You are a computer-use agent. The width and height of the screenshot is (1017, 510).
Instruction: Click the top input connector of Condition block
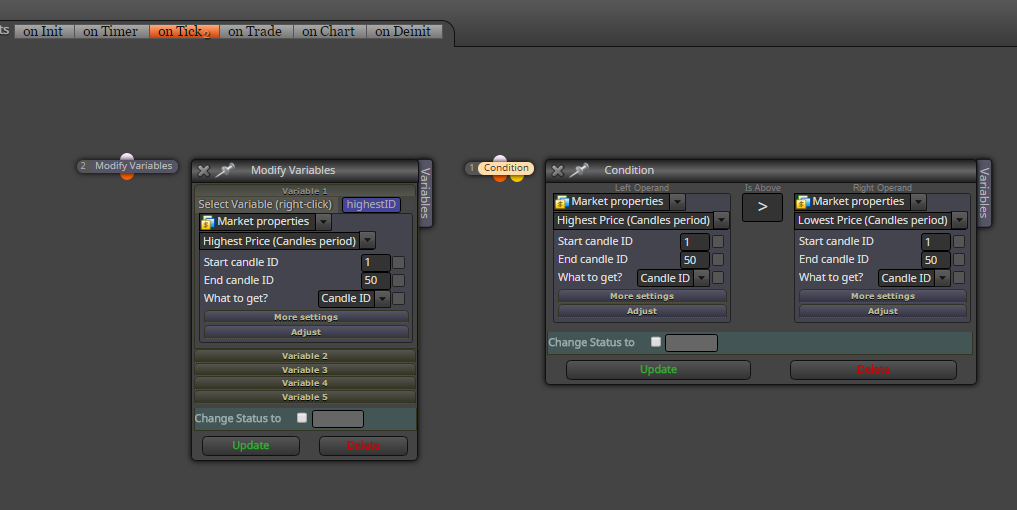click(x=499, y=158)
